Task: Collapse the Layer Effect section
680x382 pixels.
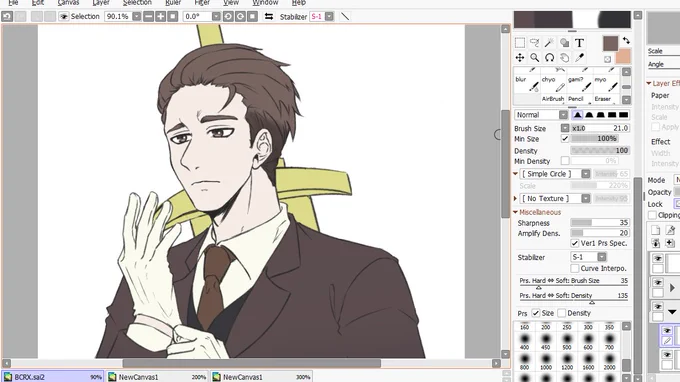Action: coord(649,83)
